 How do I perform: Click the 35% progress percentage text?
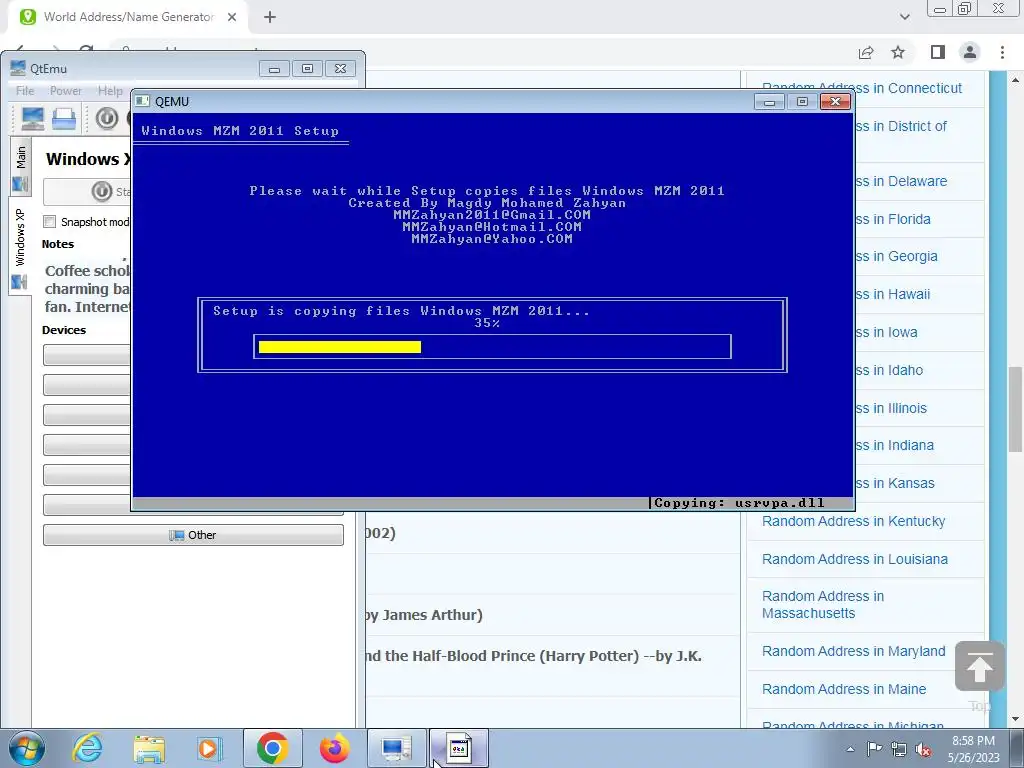(x=487, y=323)
